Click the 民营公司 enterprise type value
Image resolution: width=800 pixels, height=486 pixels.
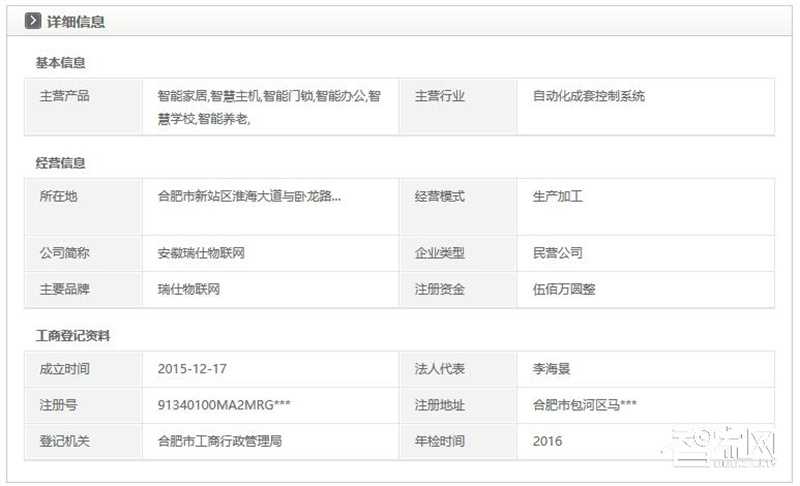pos(558,254)
